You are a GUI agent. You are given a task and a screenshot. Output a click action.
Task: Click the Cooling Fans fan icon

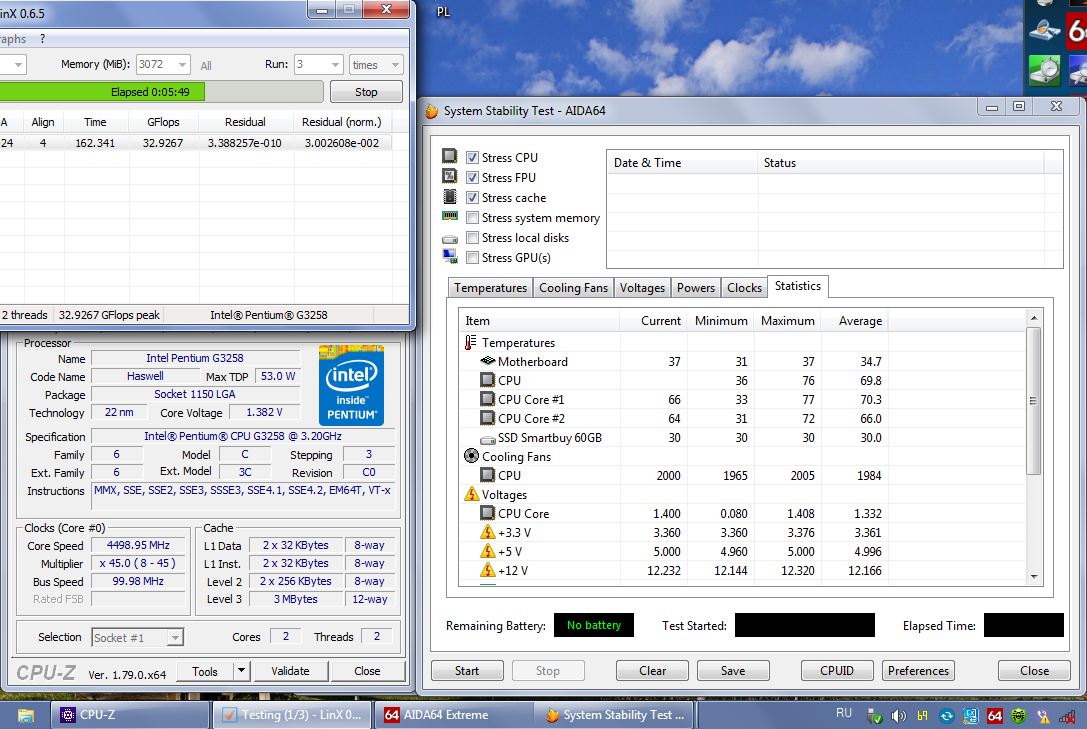pyautogui.click(x=471, y=456)
